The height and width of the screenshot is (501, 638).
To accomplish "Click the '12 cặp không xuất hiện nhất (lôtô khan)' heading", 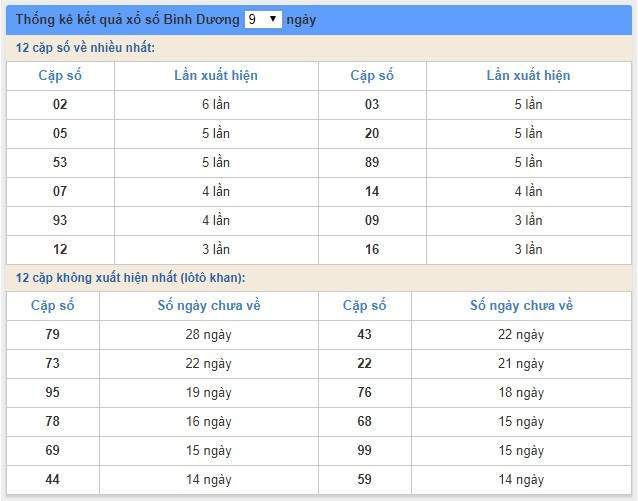I will click(x=130, y=277).
